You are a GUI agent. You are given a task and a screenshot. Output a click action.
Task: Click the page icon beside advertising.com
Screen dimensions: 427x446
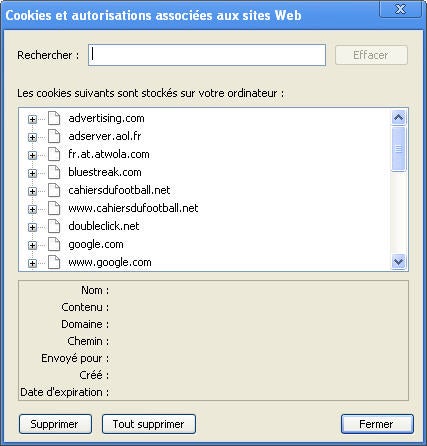(x=54, y=118)
